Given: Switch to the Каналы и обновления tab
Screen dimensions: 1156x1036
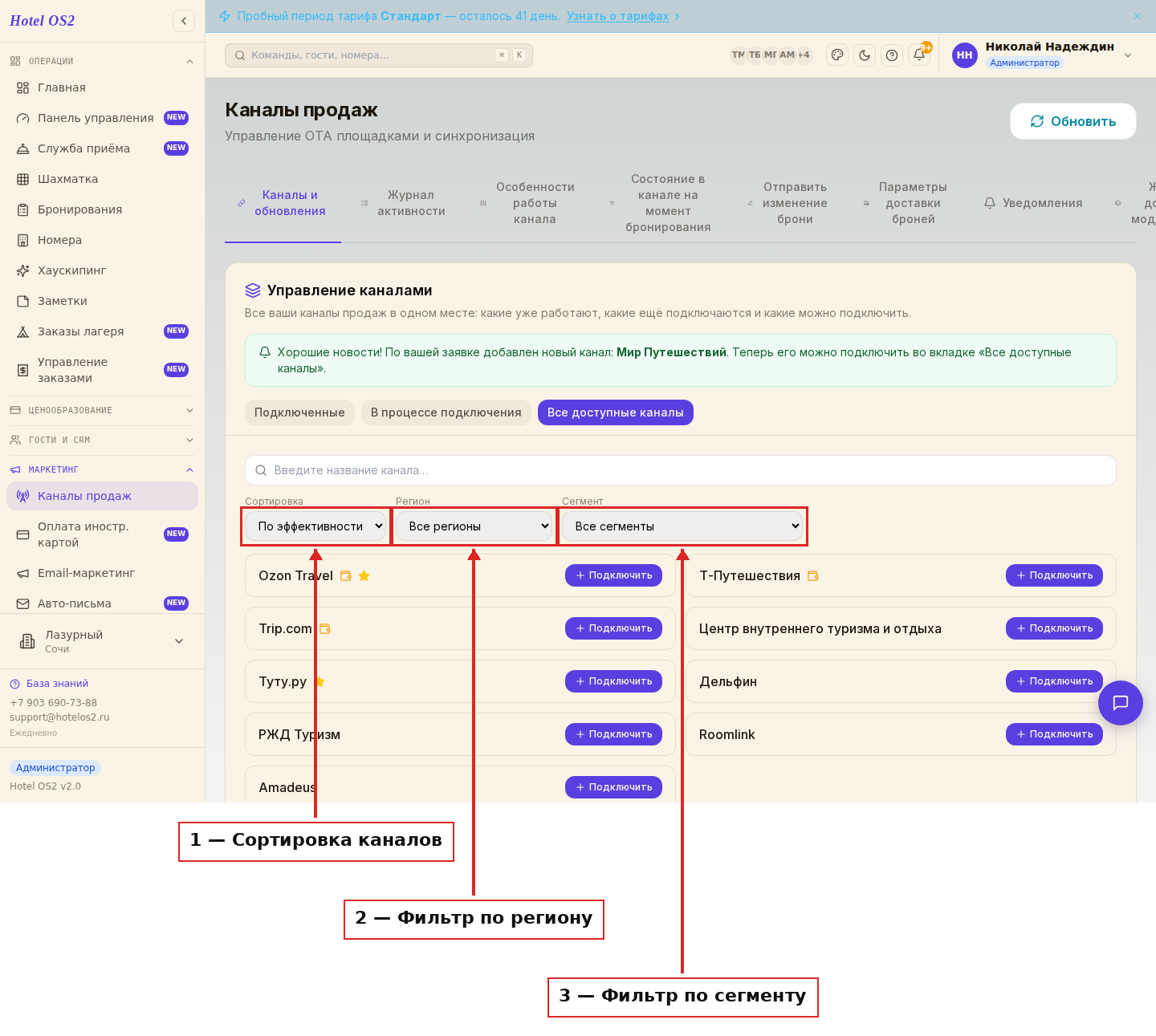Looking at the screenshot, I should [283, 203].
